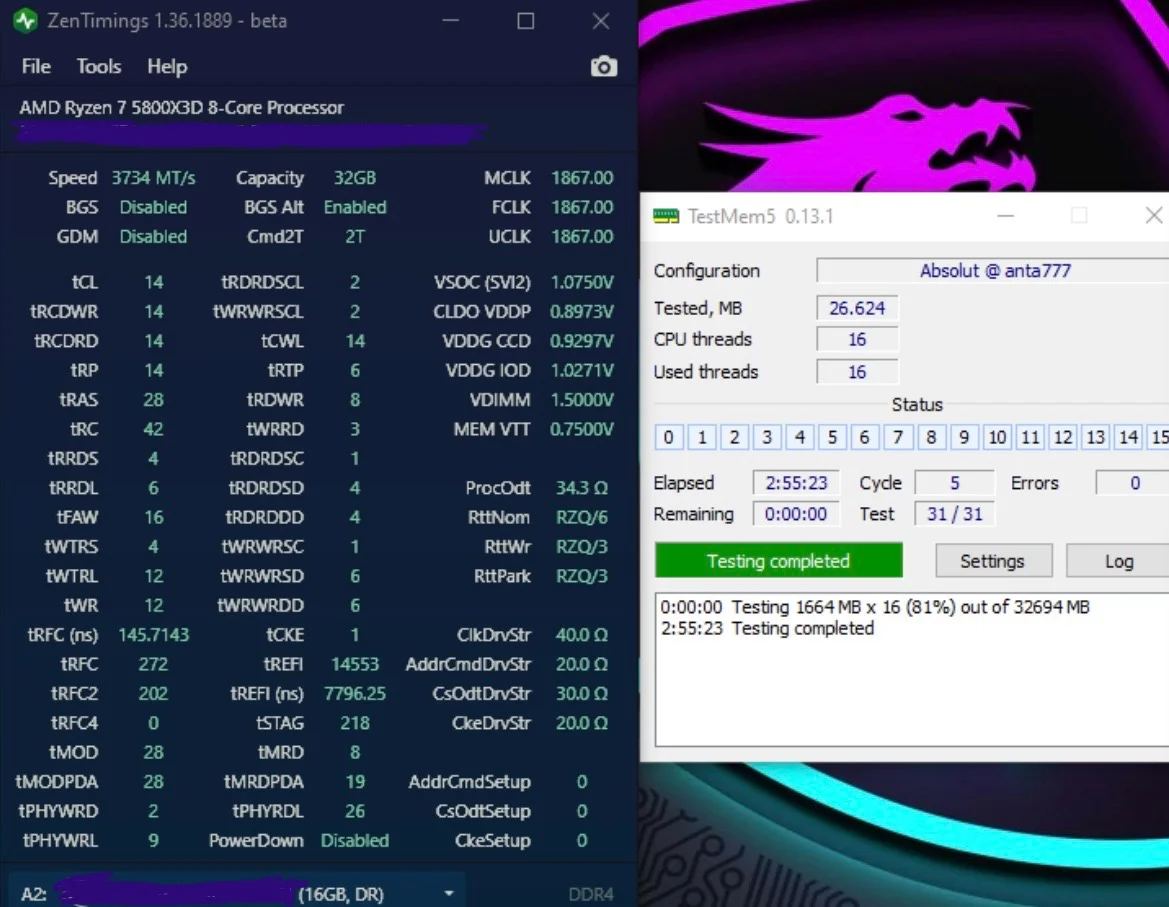Click the GDM value Disabled
Viewport: 1169px width, 907px height.
pyautogui.click(x=153, y=236)
